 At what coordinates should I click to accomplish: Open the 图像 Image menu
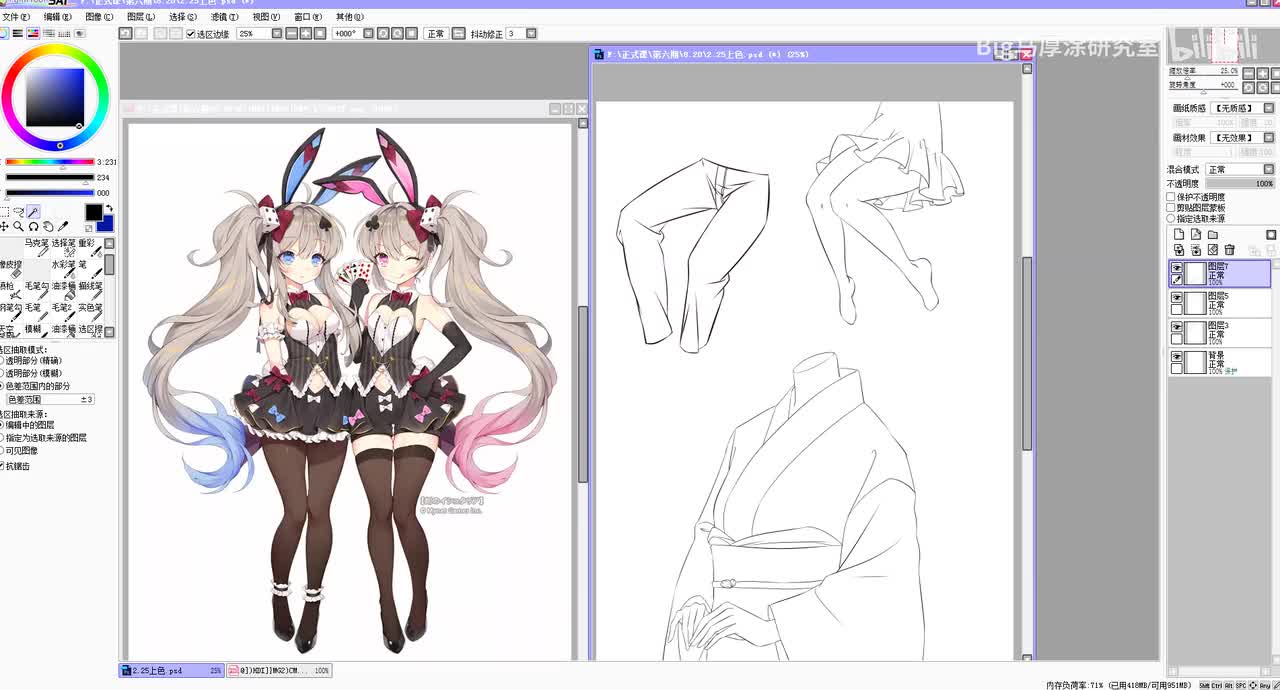99,17
